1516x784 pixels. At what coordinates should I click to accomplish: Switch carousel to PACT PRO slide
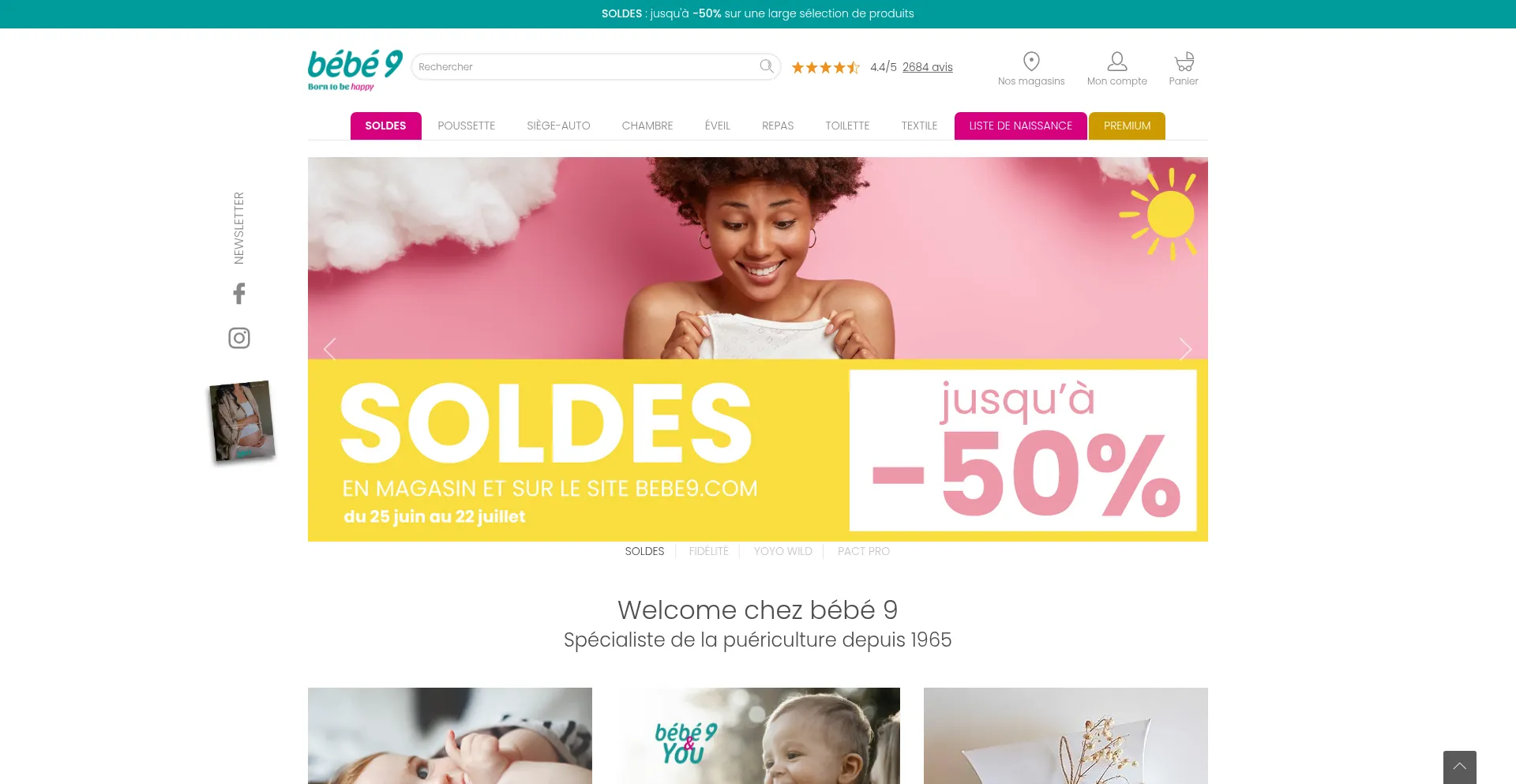click(x=863, y=551)
